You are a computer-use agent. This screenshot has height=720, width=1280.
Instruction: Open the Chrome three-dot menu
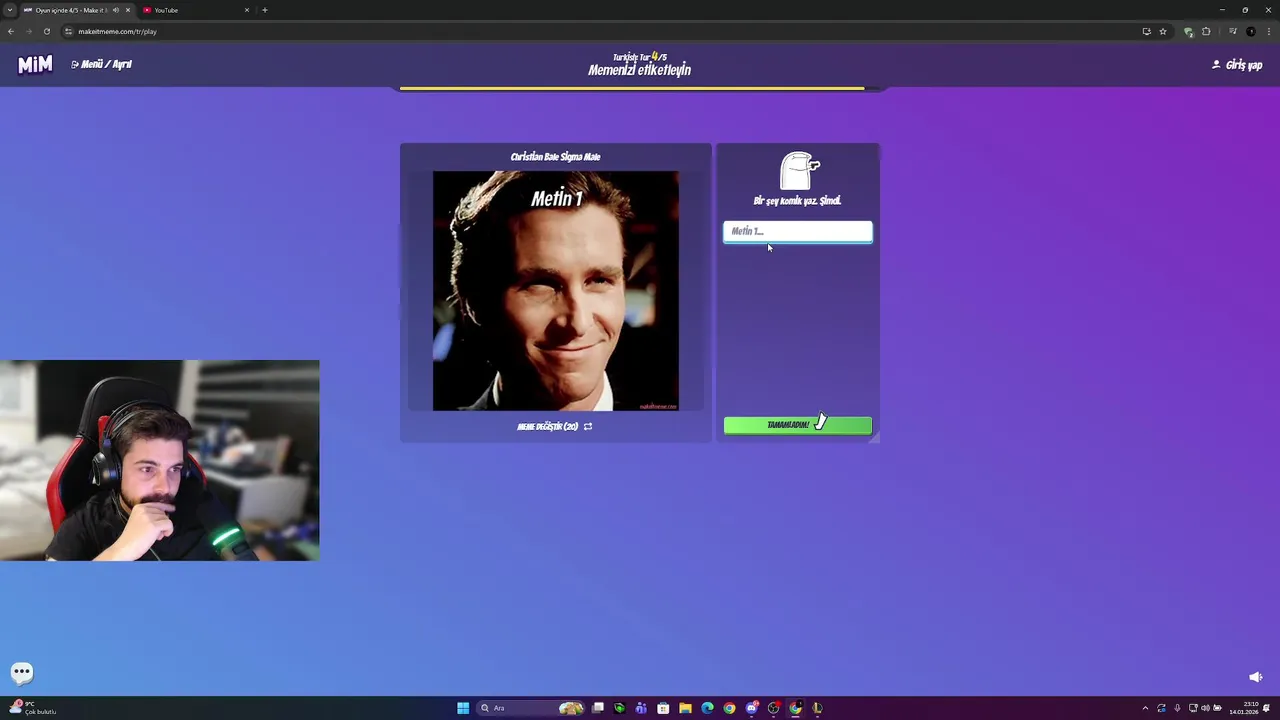1269,31
